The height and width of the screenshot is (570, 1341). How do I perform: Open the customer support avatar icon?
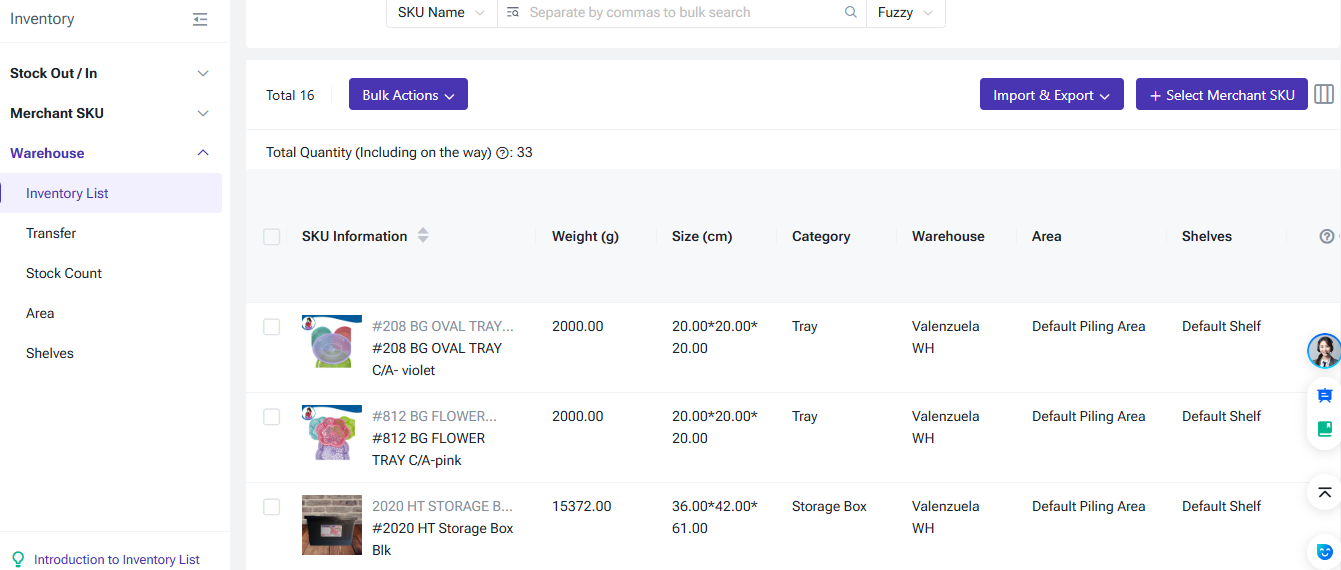(x=1324, y=351)
